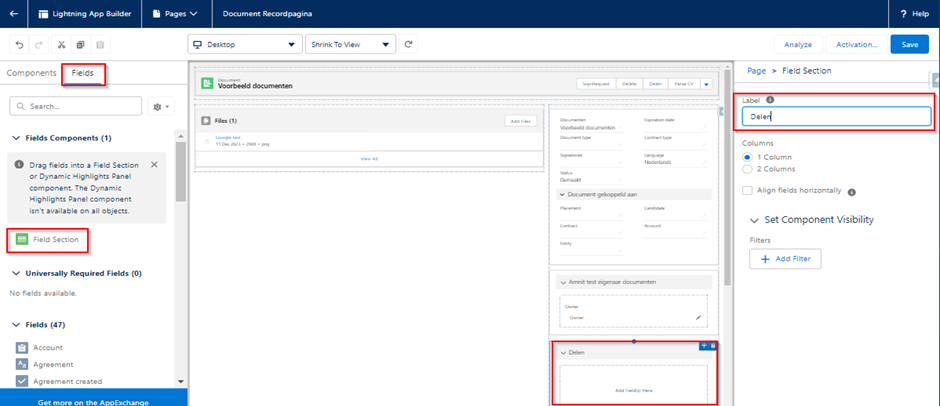Image resolution: width=940 pixels, height=406 pixels.
Task: Open the component list gear settings
Action: coord(159,106)
